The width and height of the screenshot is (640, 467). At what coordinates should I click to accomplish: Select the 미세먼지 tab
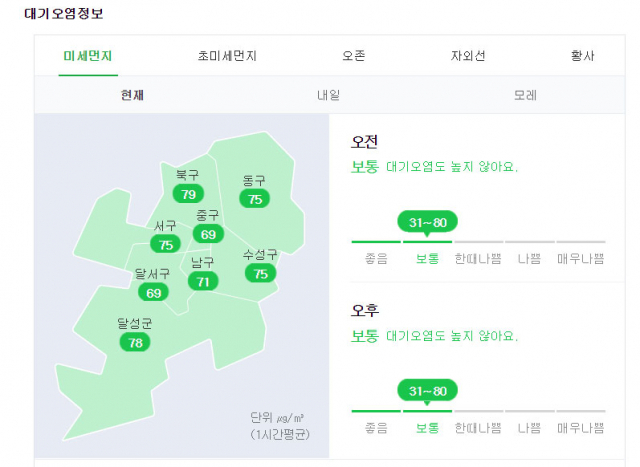click(x=88, y=56)
